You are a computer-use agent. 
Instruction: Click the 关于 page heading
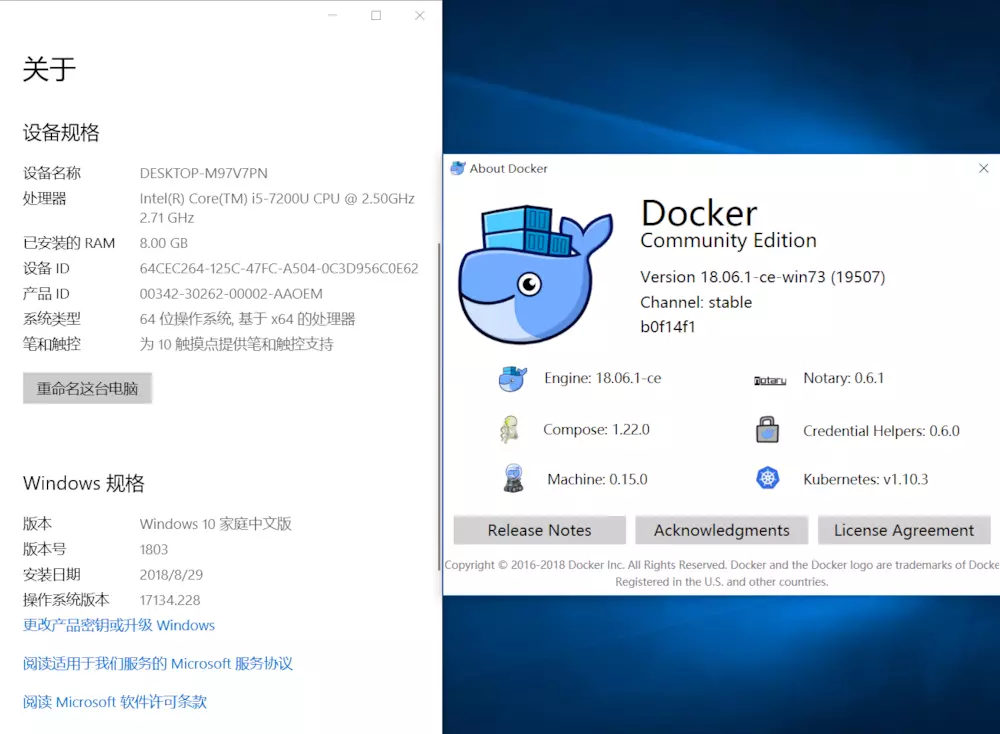(49, 68)
